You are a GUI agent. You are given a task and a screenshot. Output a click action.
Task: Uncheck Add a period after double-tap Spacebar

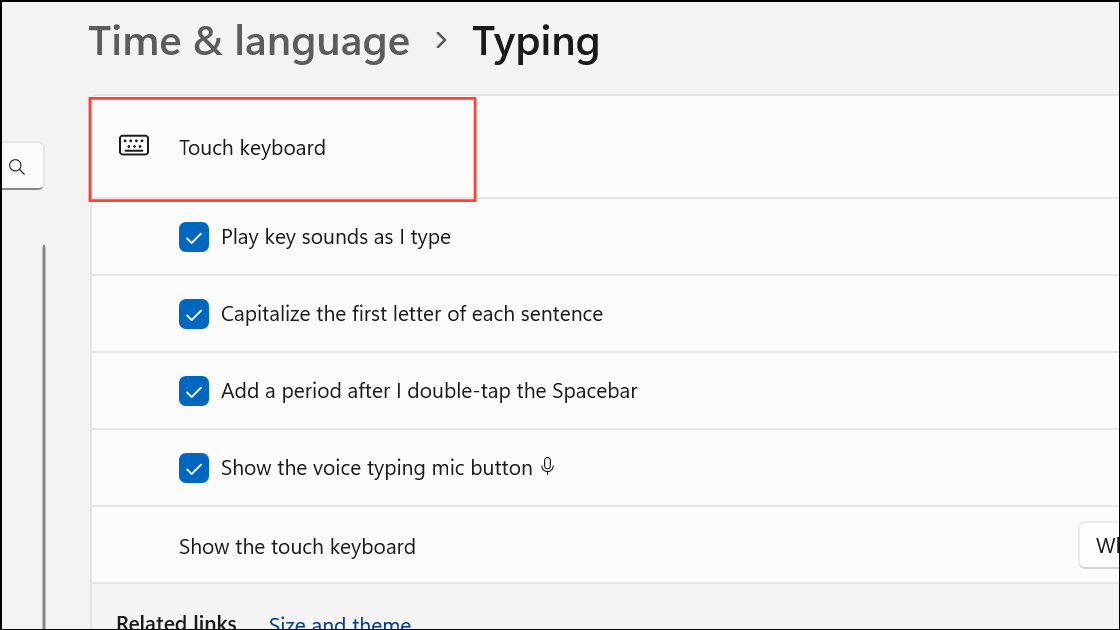194,391
